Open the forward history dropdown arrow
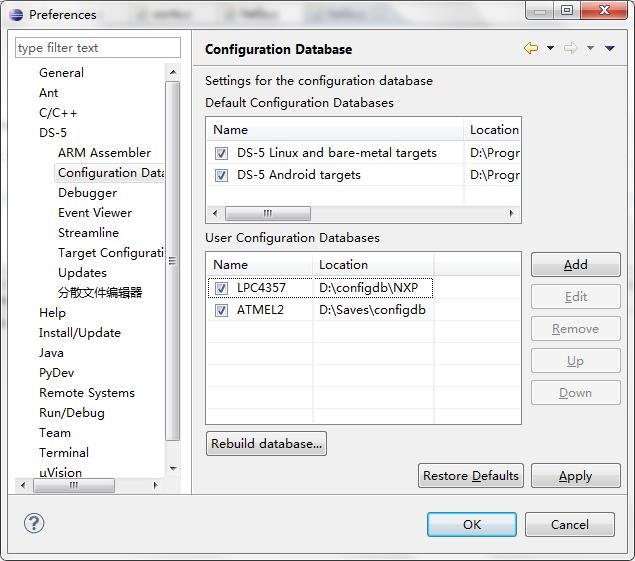 590,48
